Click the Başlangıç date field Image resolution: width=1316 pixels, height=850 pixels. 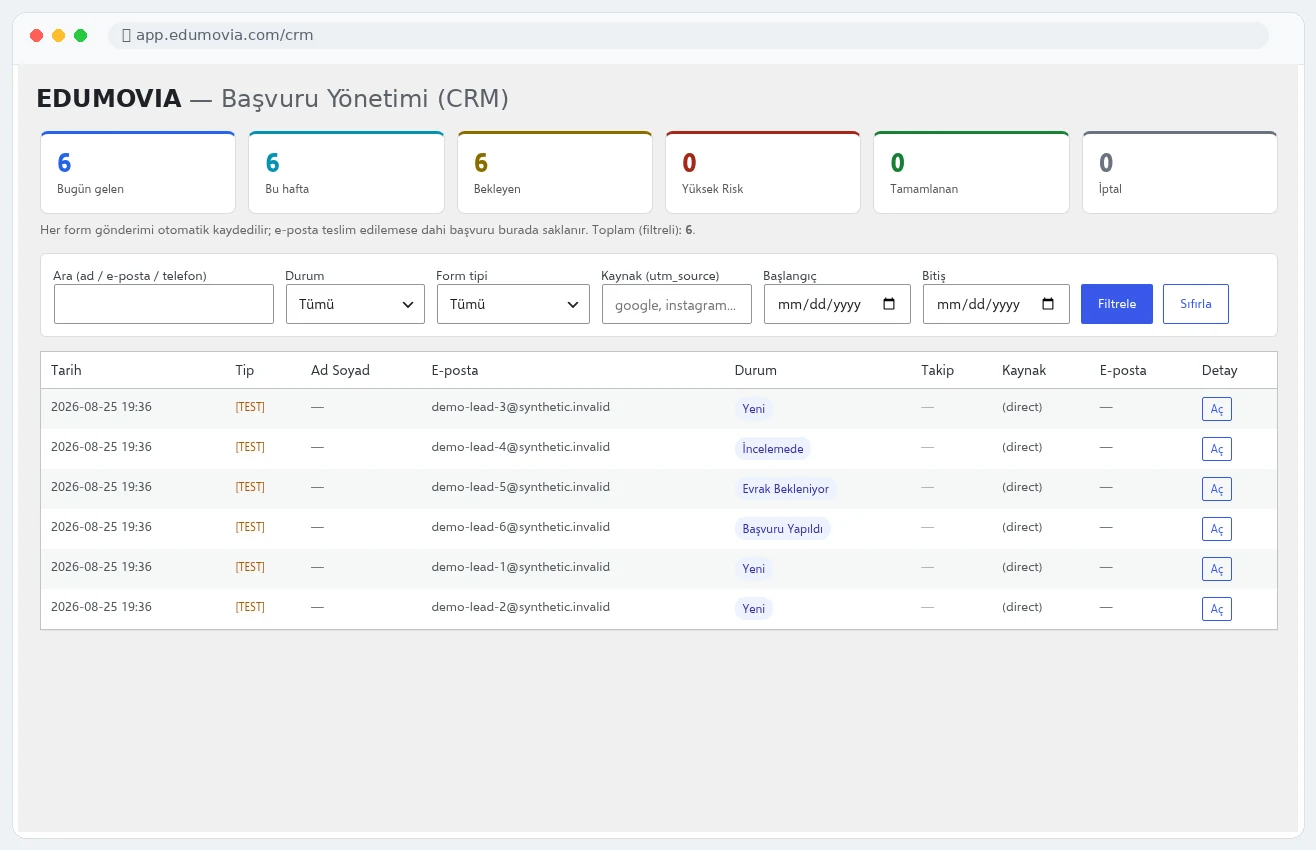[x=837, y=304]
